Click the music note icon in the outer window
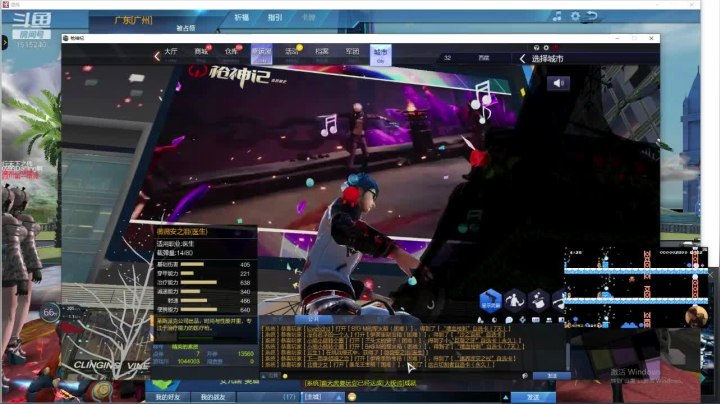The width and height of the screenshot is (720, 404). [x=557, y=17]
